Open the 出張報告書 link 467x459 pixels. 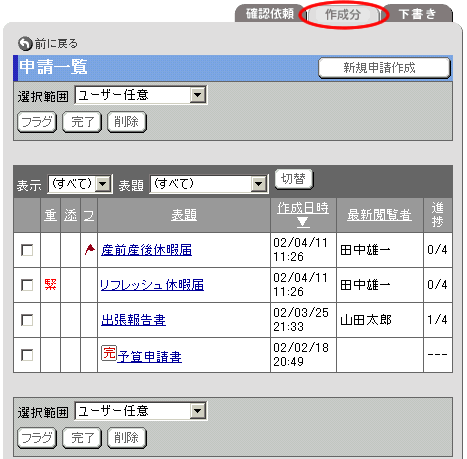pos(133,320)
